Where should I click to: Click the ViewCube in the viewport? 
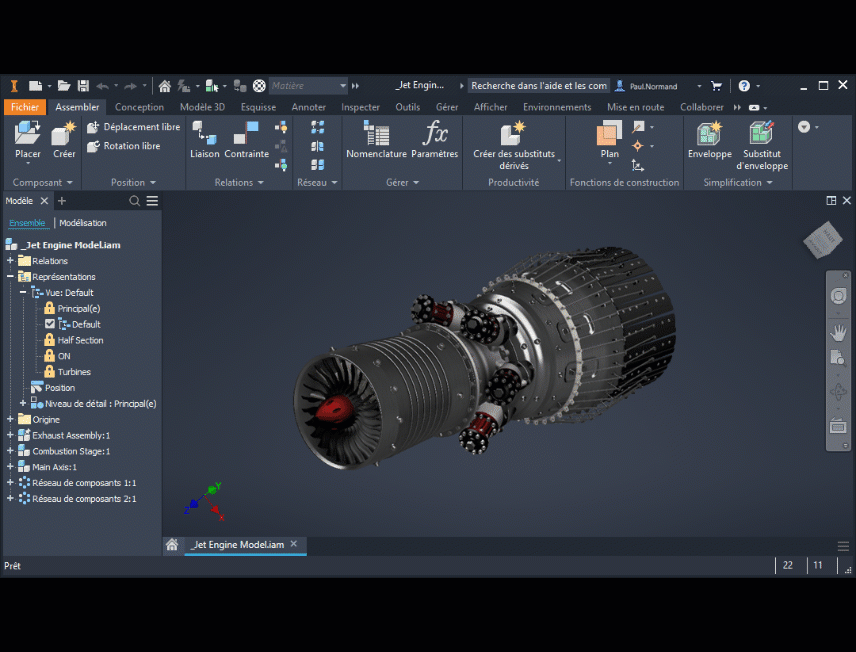click(823, 238)
